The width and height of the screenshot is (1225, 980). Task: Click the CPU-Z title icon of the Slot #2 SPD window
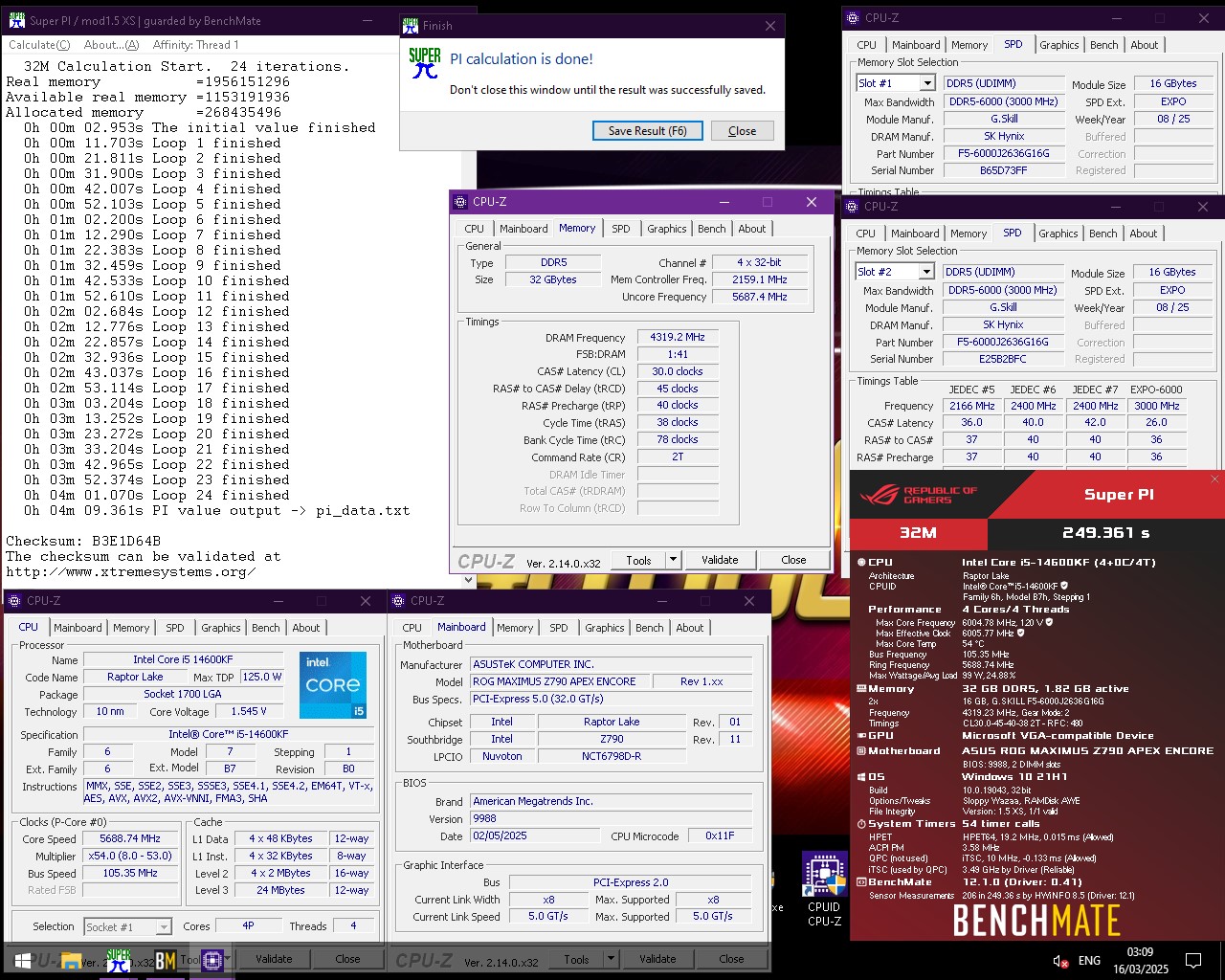coord(853,206)
